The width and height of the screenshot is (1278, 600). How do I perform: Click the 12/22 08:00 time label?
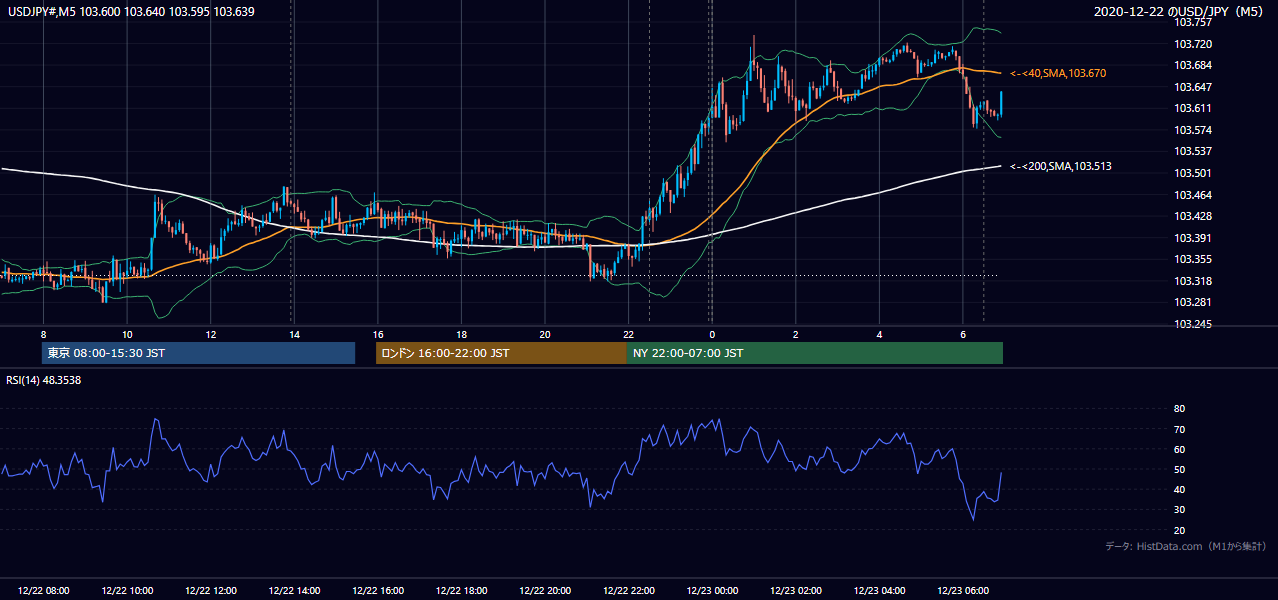tap(44, 591)
